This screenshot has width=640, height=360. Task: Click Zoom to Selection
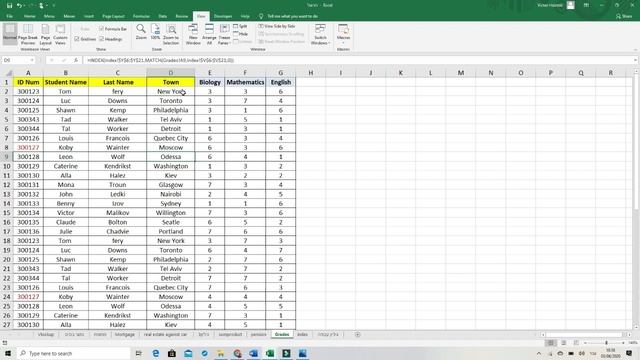tap(171, 34)
